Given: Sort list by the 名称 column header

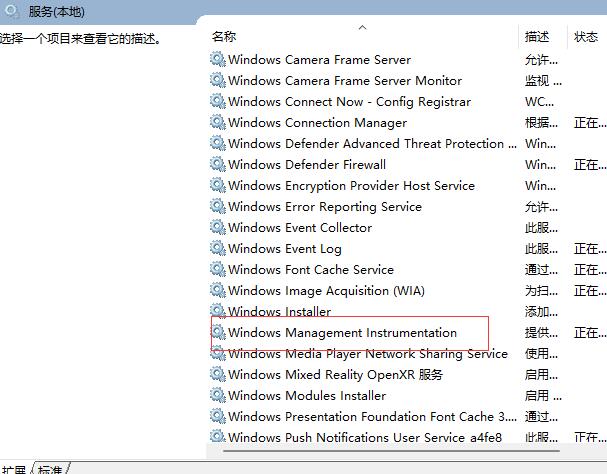Looking at the screenshot, I should [224, 37].
